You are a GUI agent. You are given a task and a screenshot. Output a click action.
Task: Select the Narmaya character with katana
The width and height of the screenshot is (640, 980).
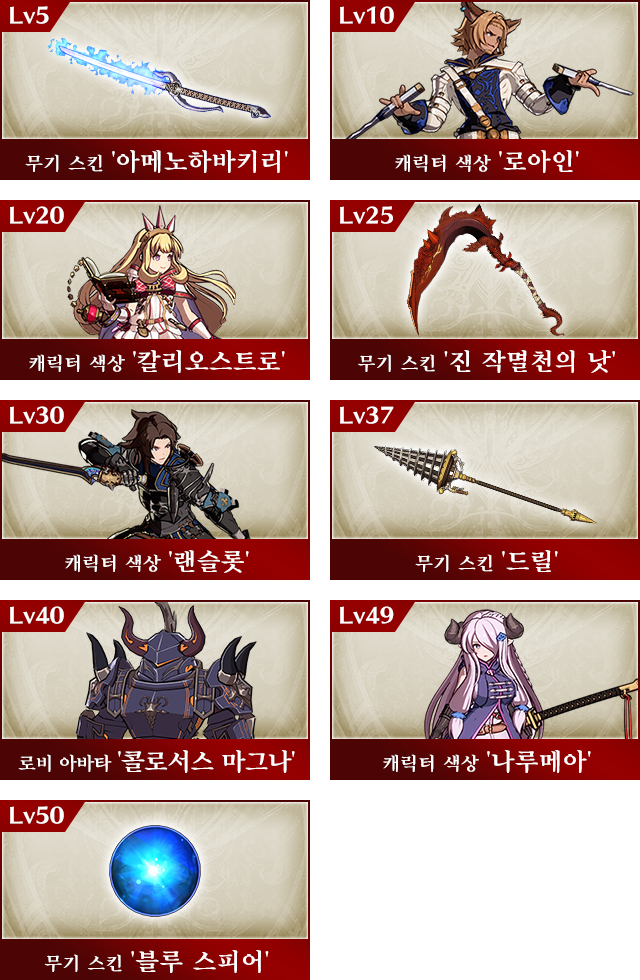coord(531,675)
